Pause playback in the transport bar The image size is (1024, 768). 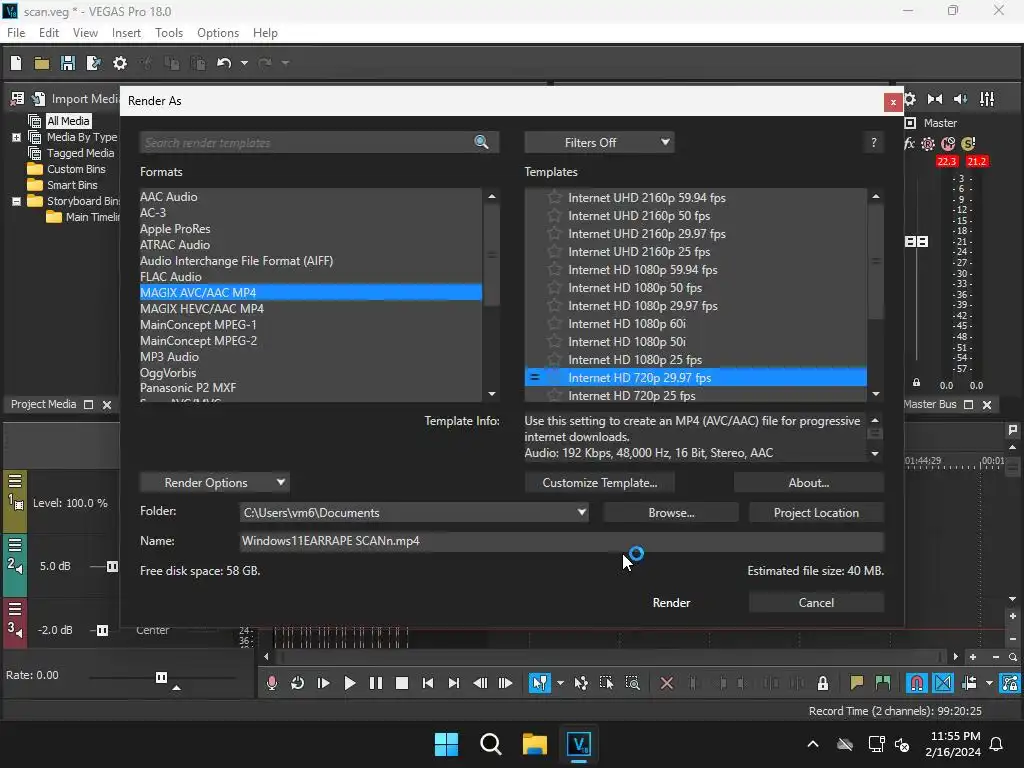pyautogui.click(x=376, y=683)
